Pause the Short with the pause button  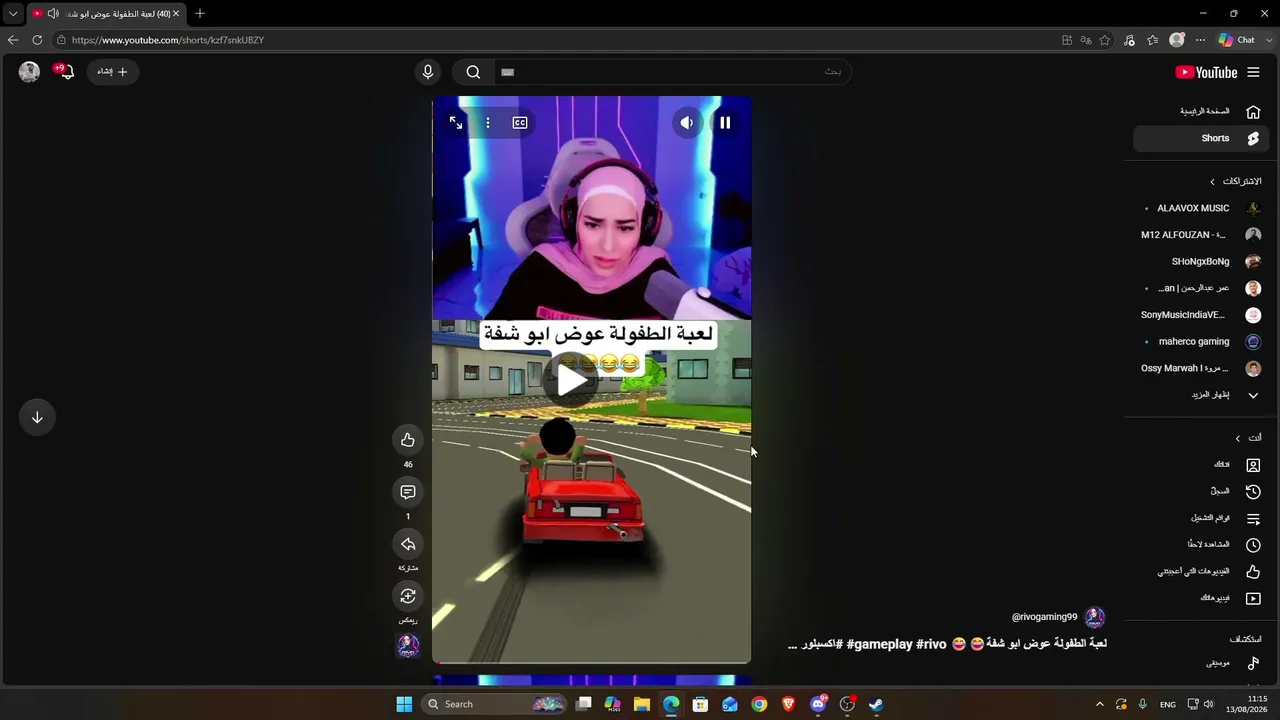pyautogui.click(x=725, y=123)
